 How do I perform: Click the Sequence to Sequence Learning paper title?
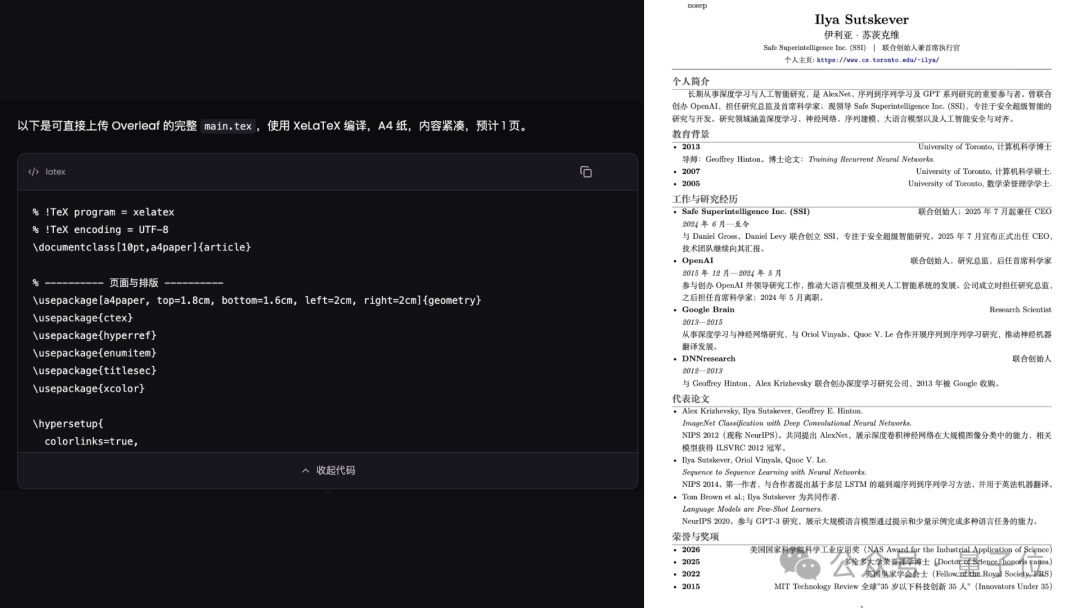pos(774,472)
